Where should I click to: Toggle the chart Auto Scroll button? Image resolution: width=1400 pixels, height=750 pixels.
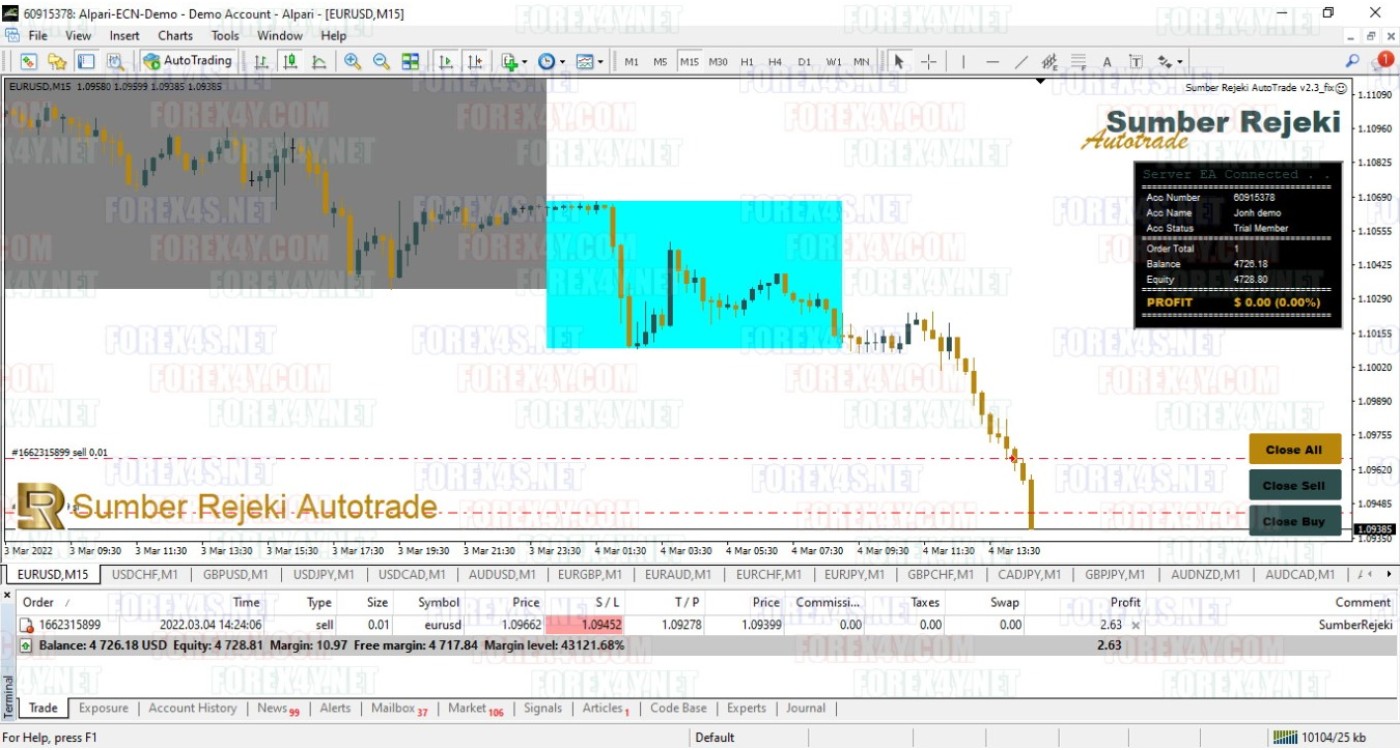click(x=446, y=62)
